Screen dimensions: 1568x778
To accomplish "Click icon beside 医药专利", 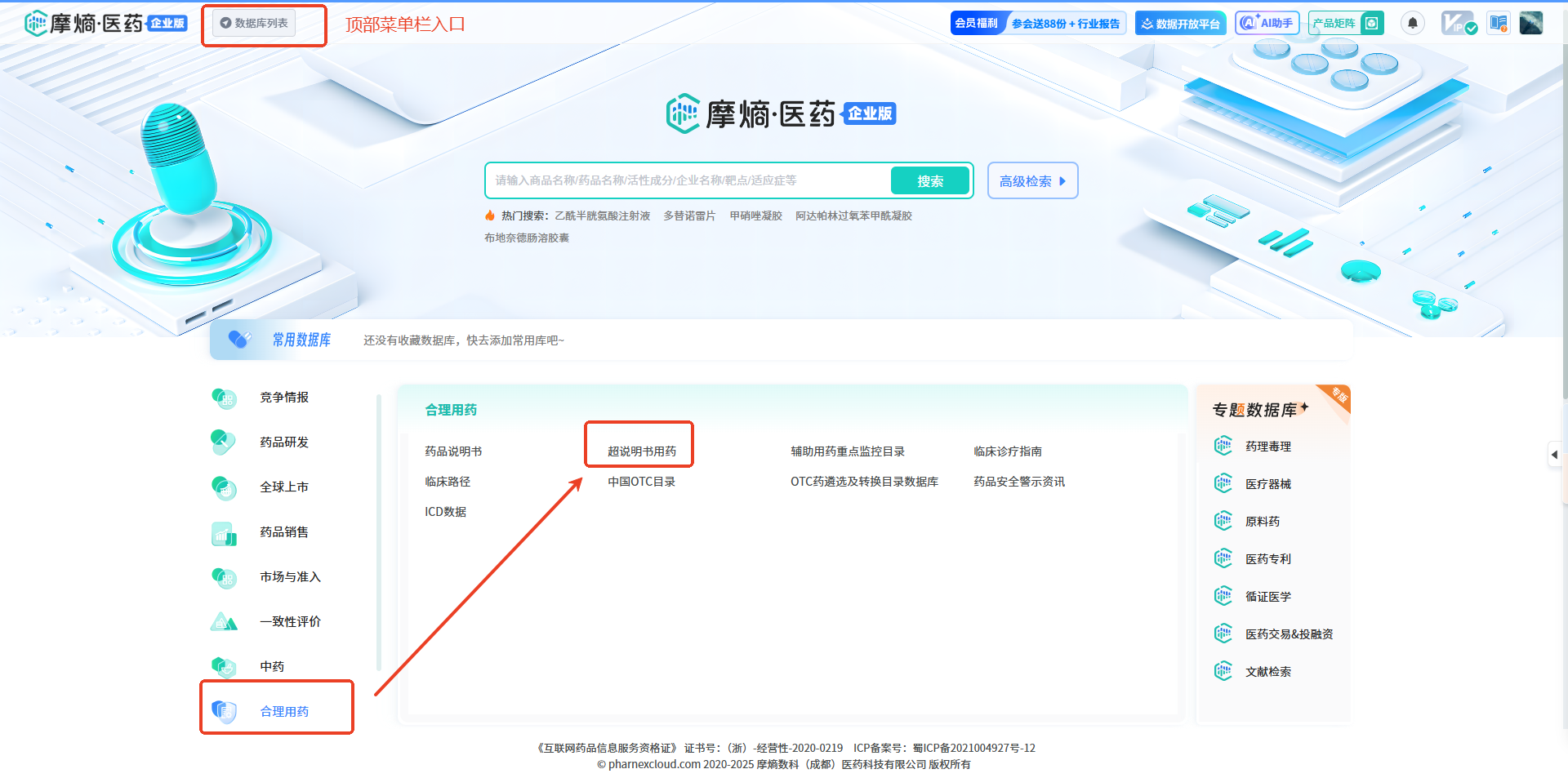I will (x=1223, y=559).
